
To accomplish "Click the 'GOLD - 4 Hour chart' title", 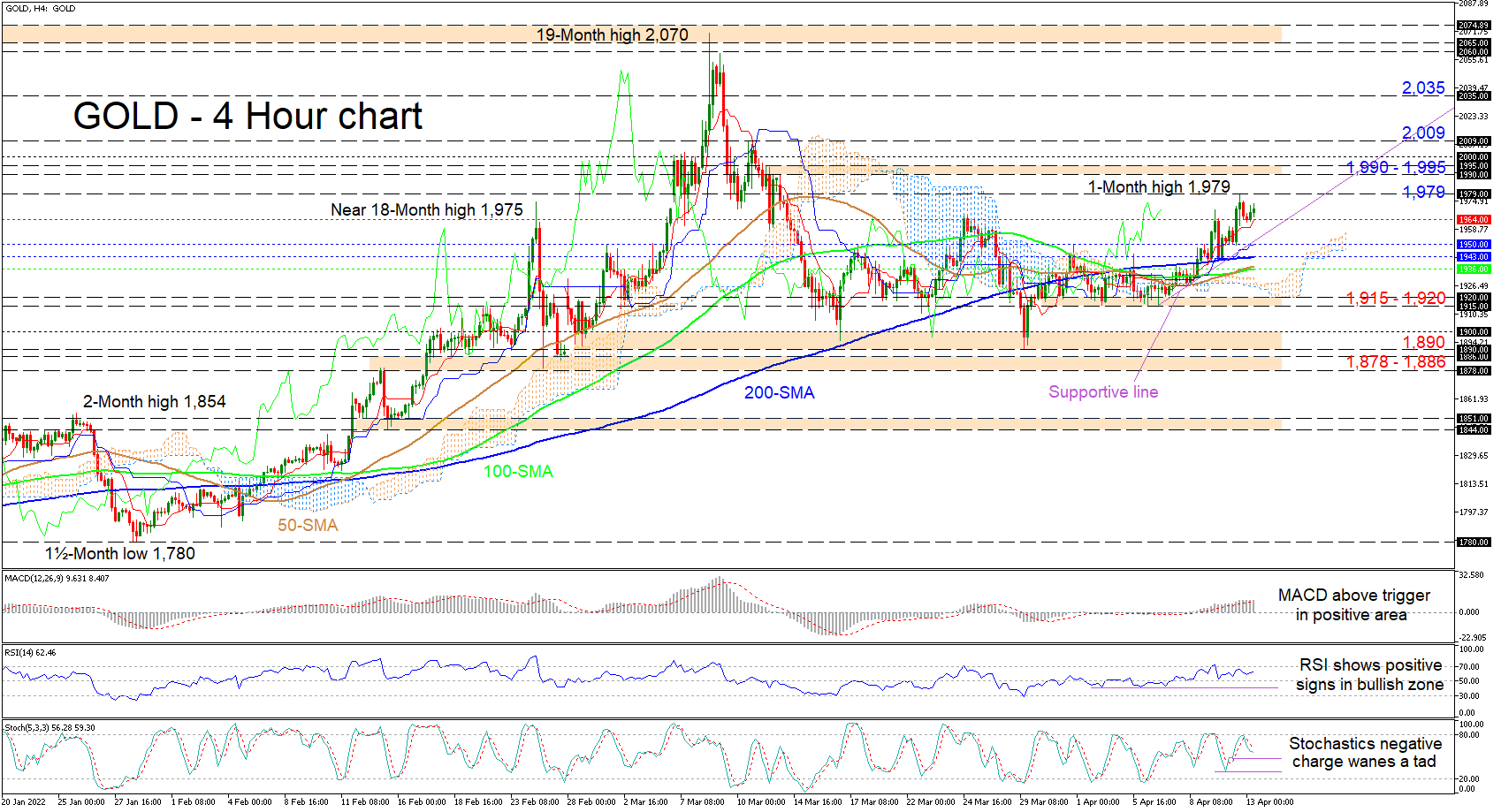I will pyautogui.click(x=248, y=116).
